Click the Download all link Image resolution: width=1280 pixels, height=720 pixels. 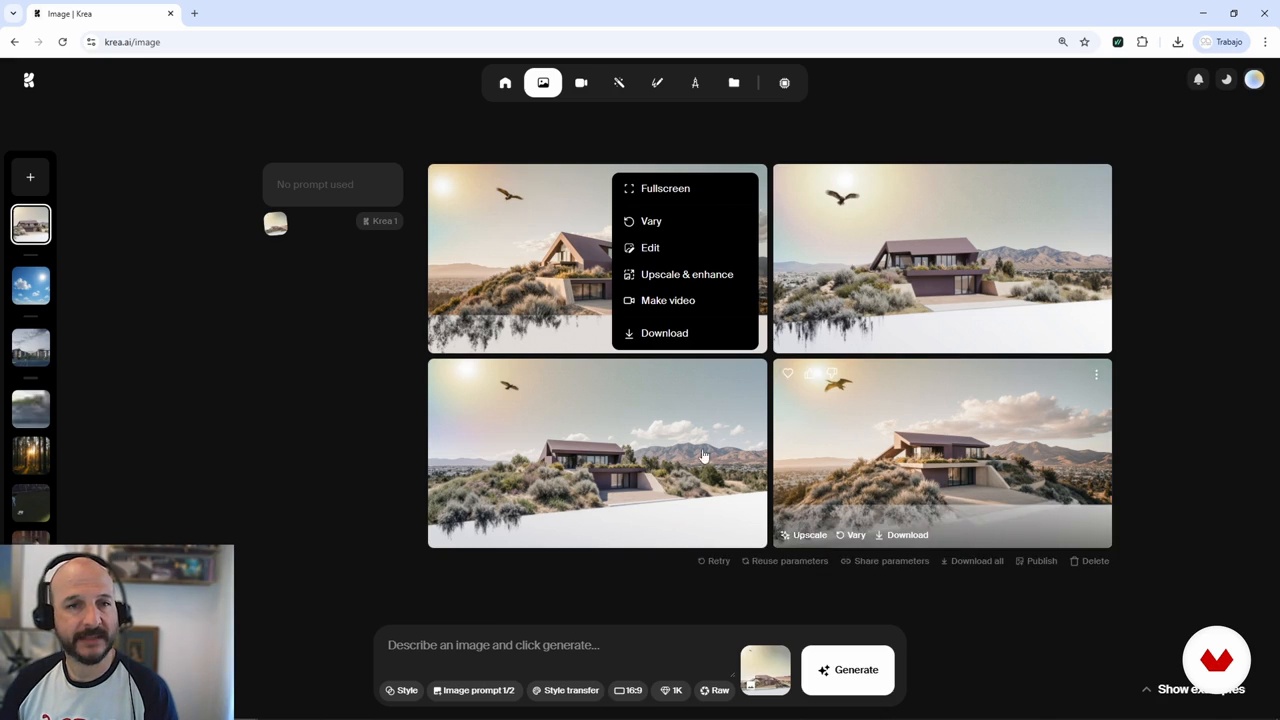972,561
